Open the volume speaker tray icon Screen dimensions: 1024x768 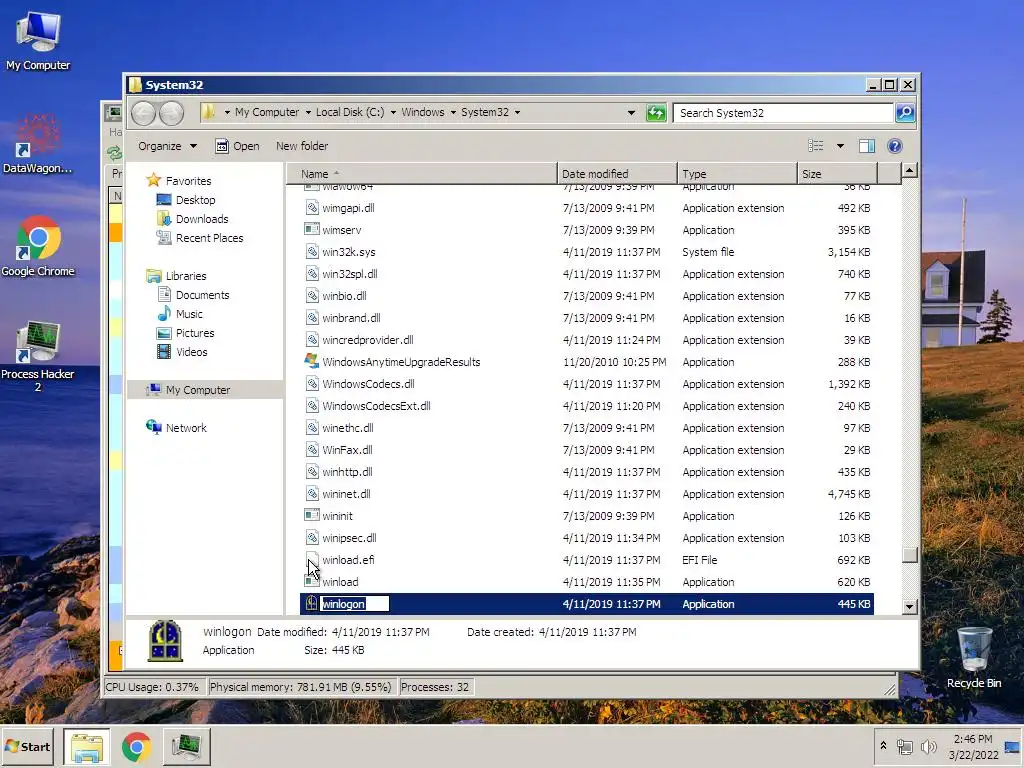(x=928, y=746)
